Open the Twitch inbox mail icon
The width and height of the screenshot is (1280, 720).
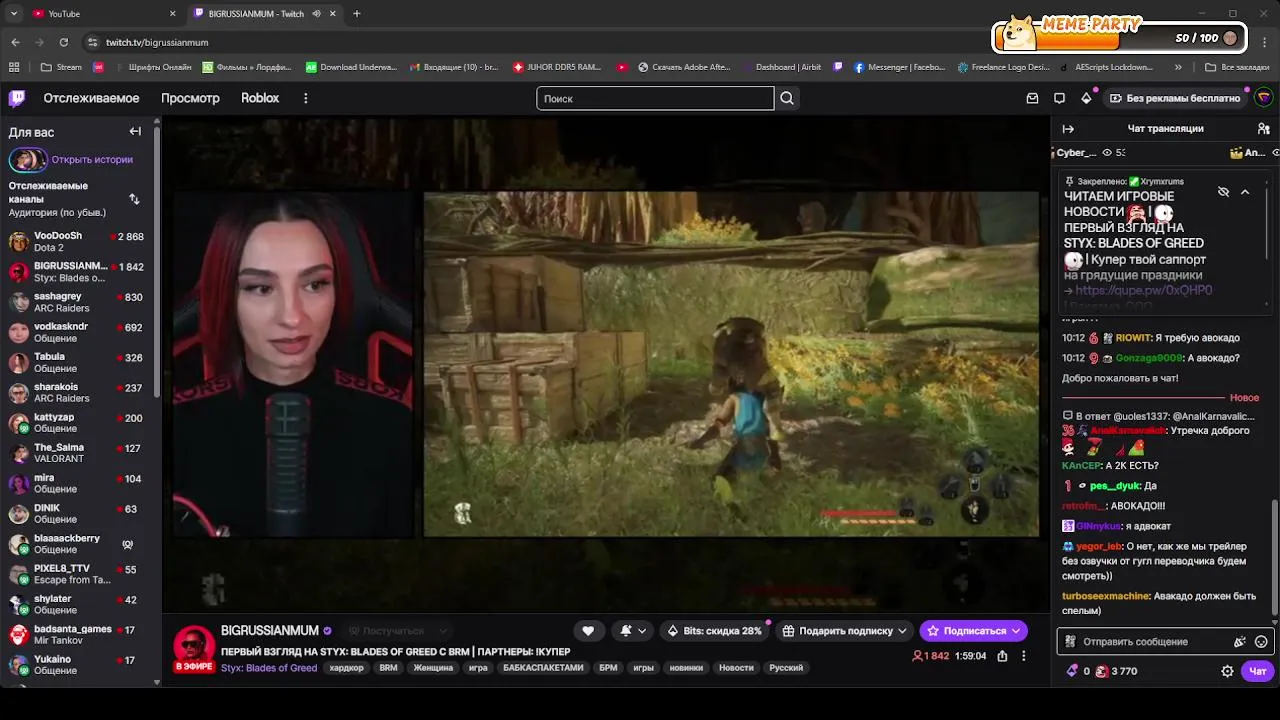tap(1032, 98)
